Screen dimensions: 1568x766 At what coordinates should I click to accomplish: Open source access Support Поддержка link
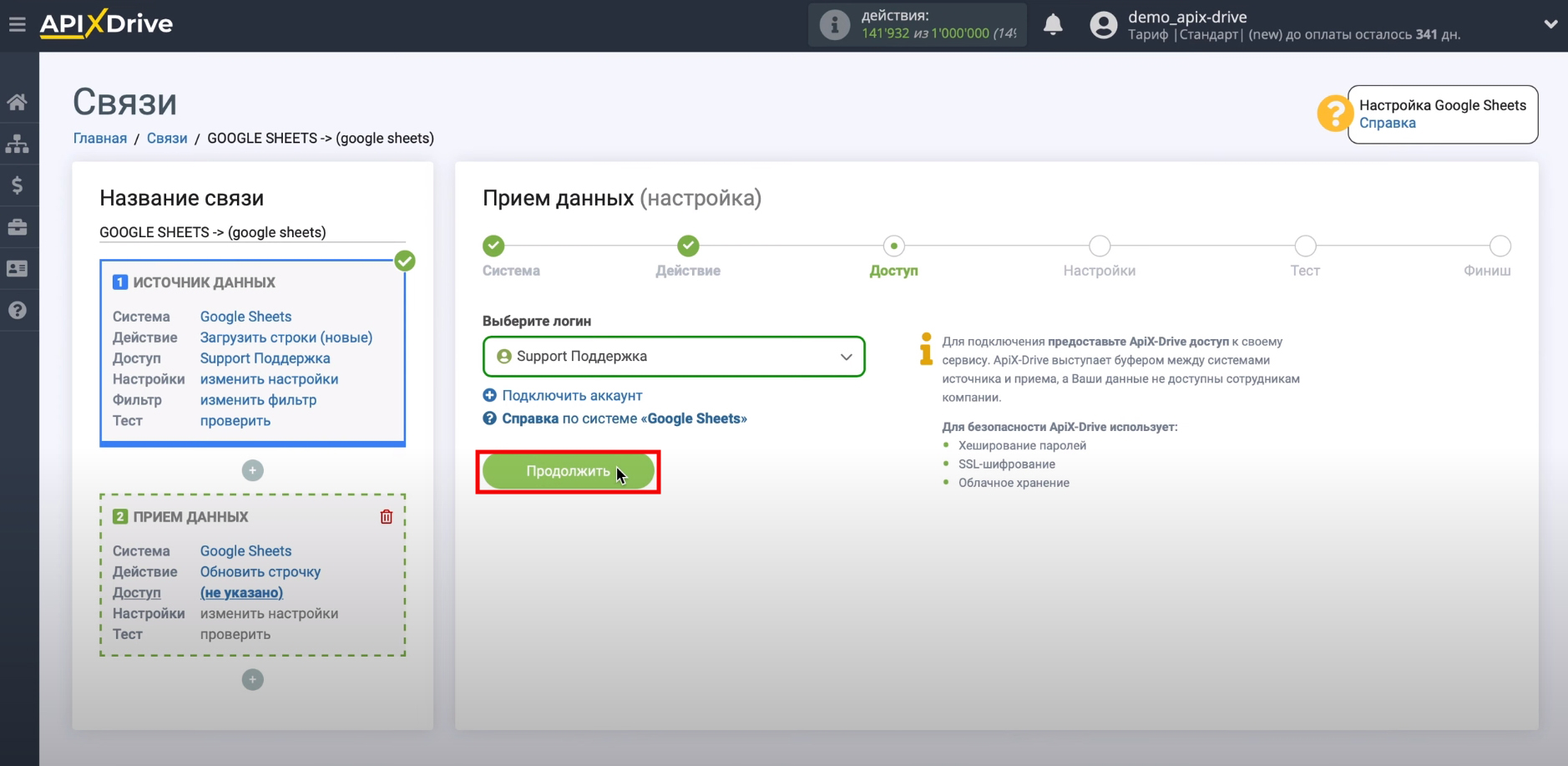pos(265,358)
